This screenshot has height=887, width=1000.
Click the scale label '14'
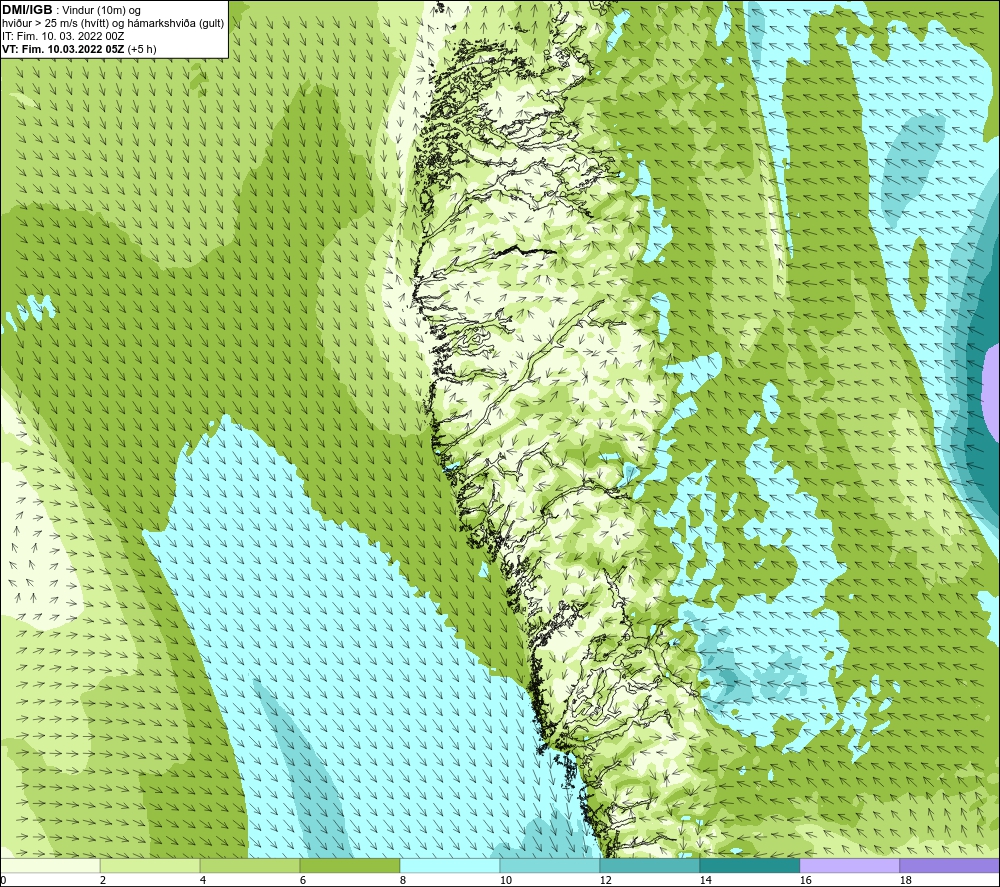(x=705, y=881)
